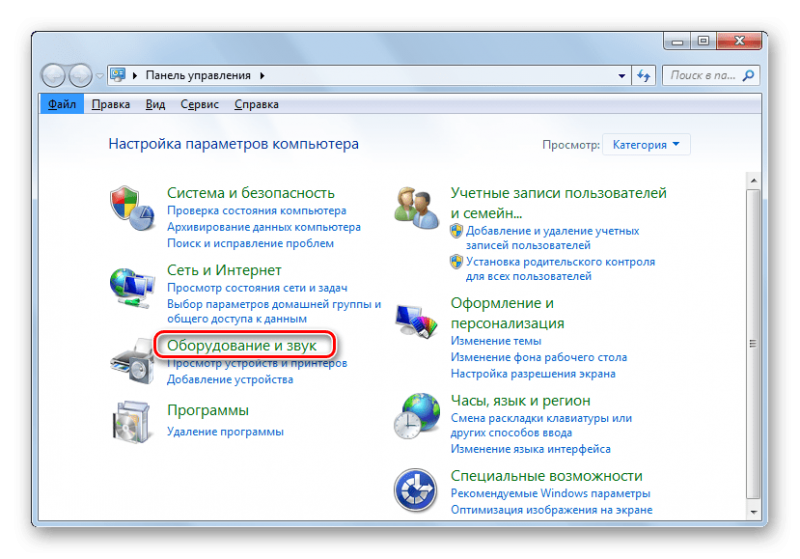Click the refresh button beside address bar
Image resolution: width=800 pixels, height=559 pixels.
(x=644, y=76)
